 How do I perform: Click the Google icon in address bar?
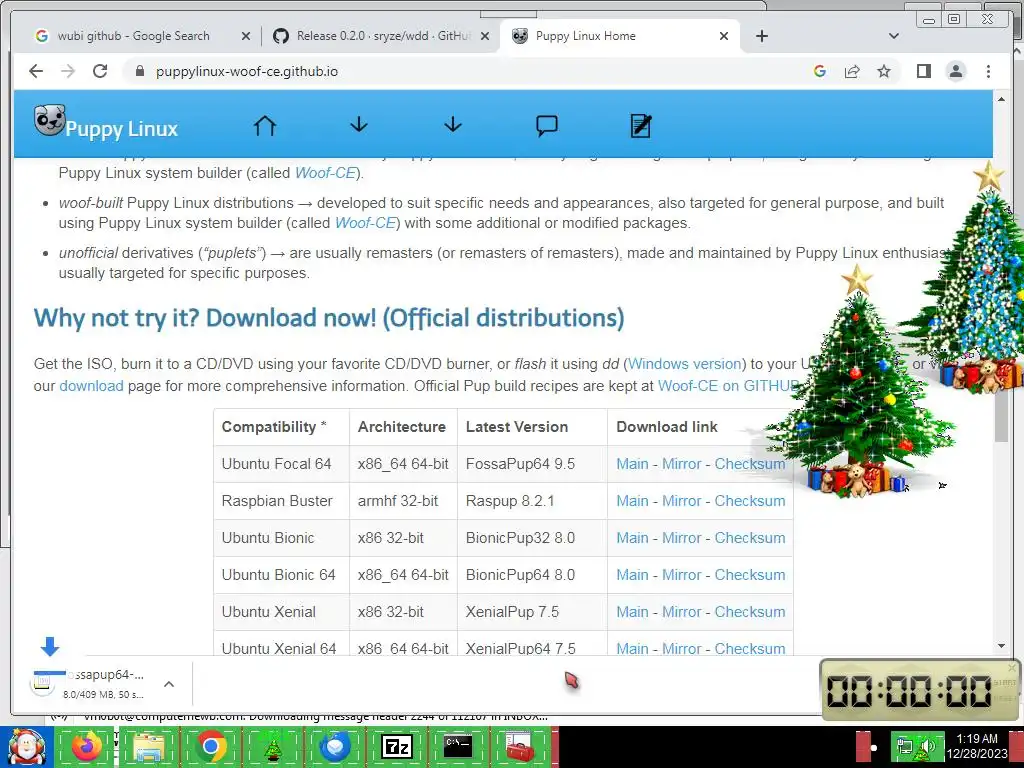(820, 71)
